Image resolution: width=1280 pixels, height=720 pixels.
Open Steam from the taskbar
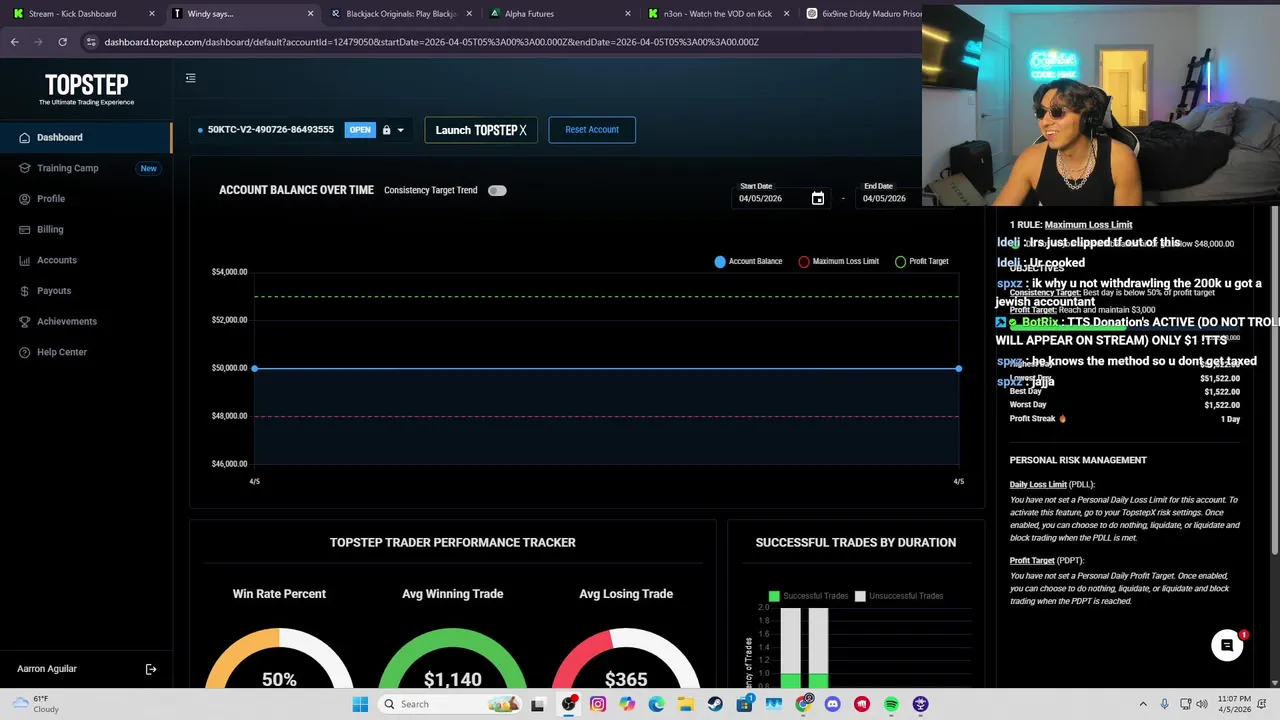715,704
